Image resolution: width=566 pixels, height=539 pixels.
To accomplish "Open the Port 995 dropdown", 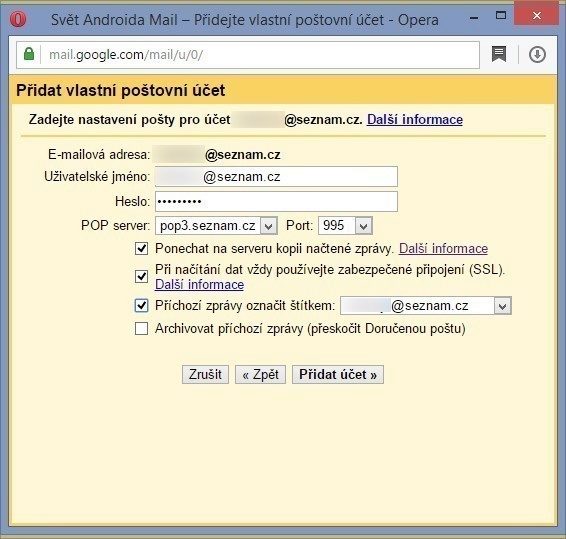I will [x=363, y=226].
